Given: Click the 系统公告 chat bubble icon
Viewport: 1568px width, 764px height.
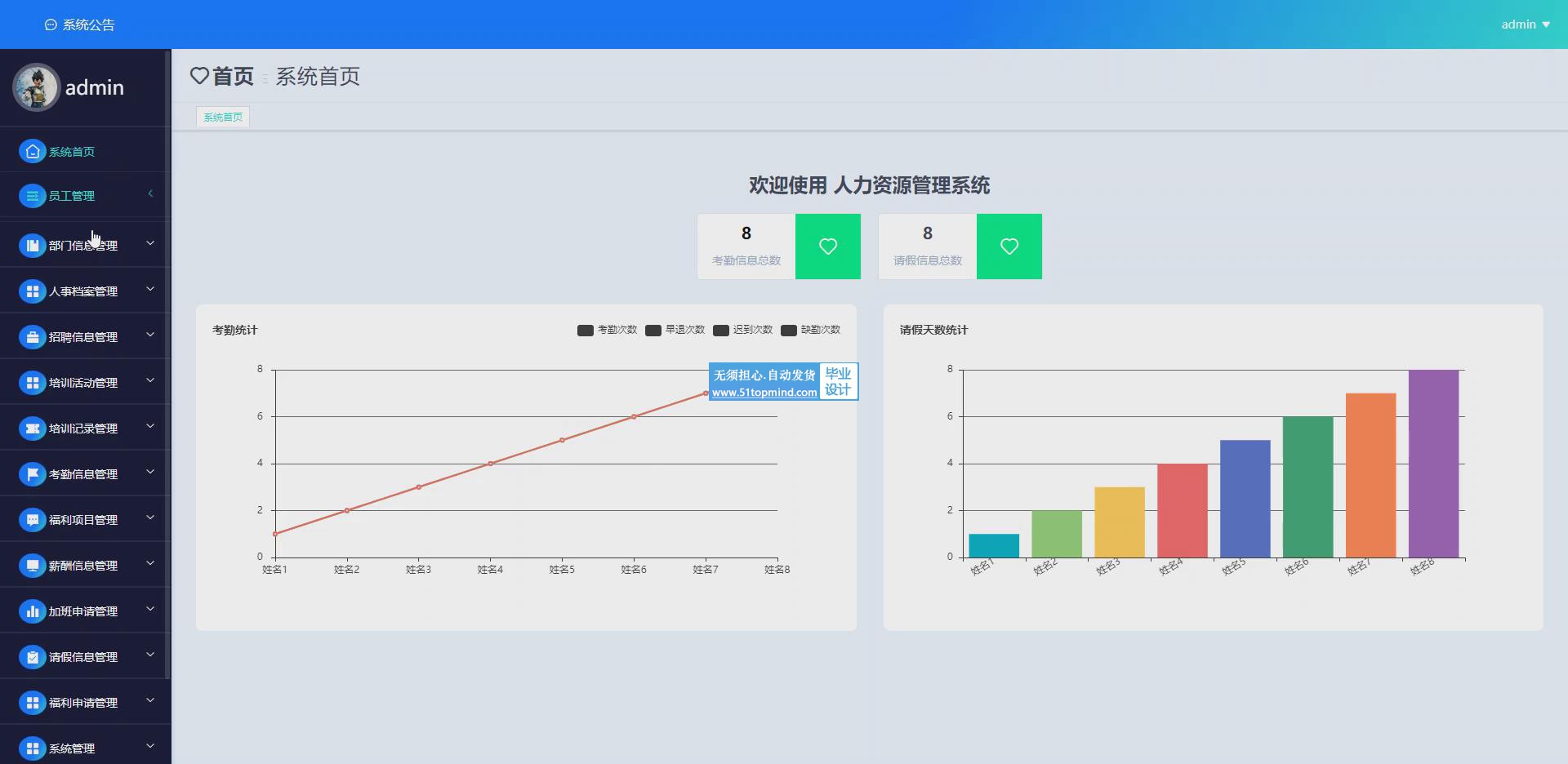Looking at the screenshot, I should 51,25.
